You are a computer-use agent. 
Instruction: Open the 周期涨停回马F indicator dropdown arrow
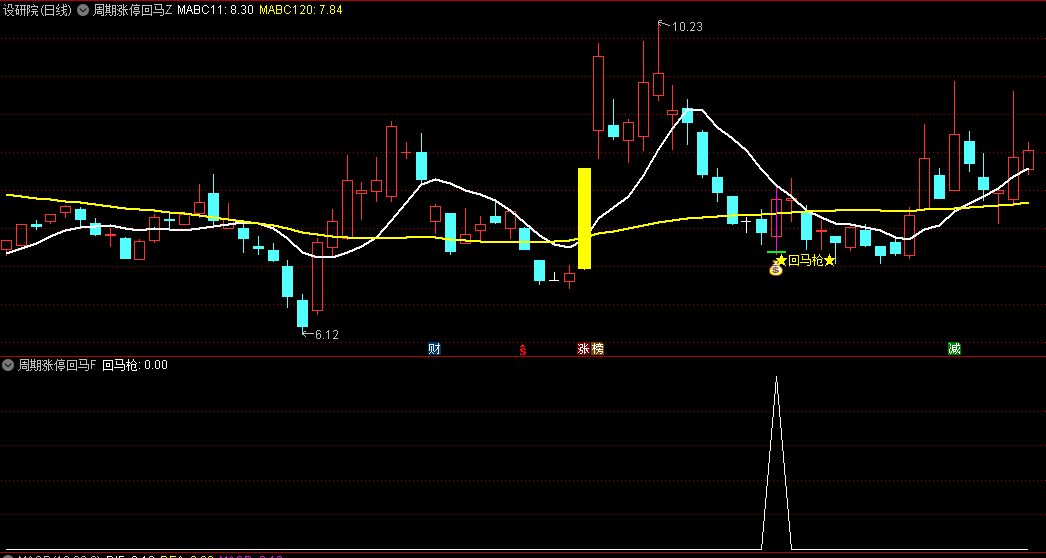8,365
